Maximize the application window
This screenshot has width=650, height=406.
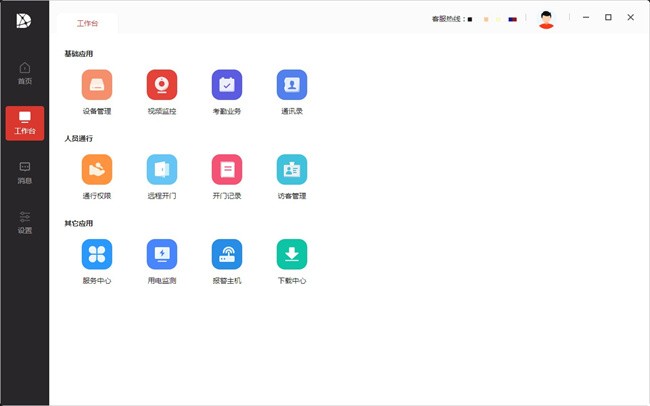pos(608,17)
